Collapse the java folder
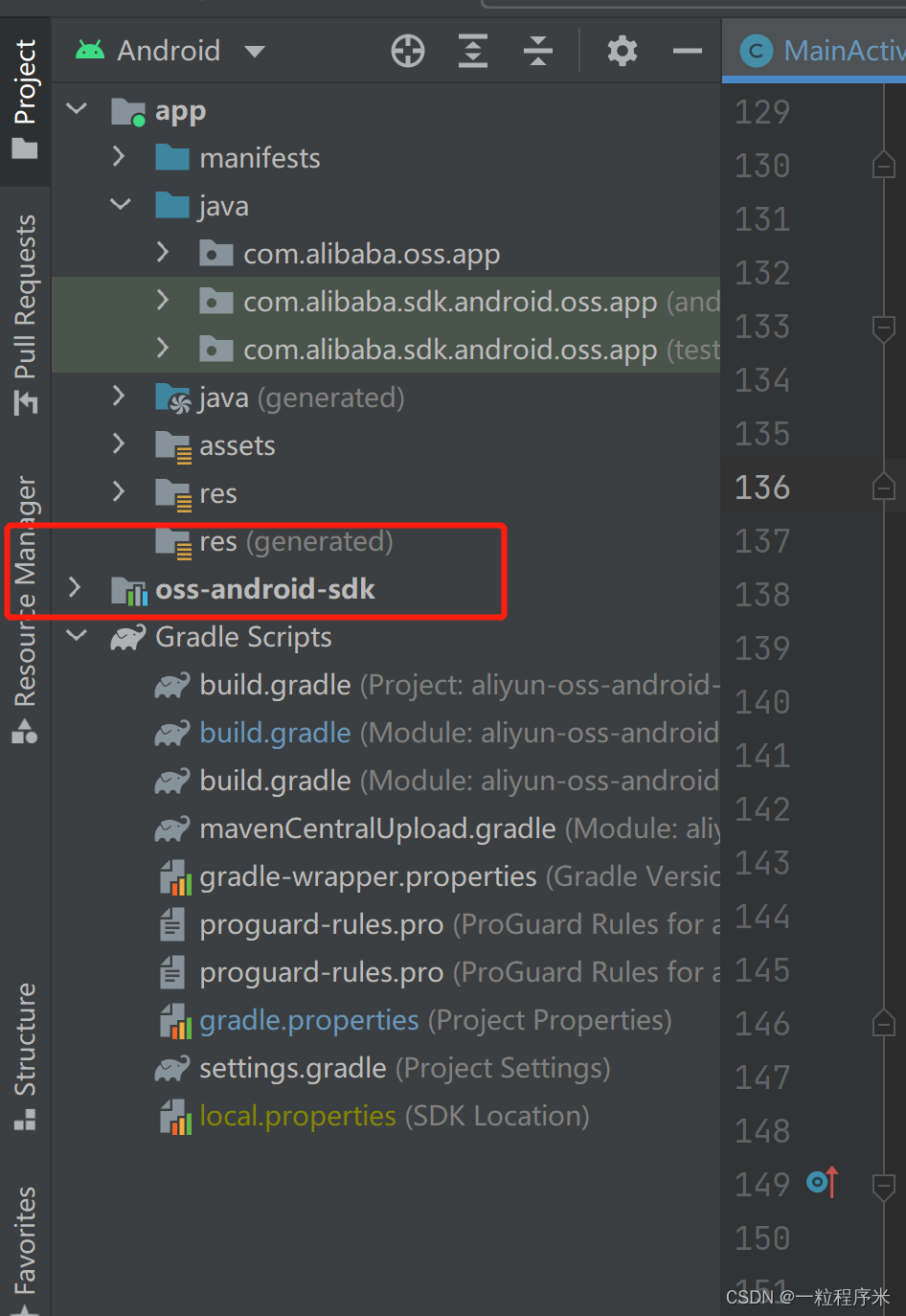Screen dimensions: 906x1316 (x=121, y=204)
